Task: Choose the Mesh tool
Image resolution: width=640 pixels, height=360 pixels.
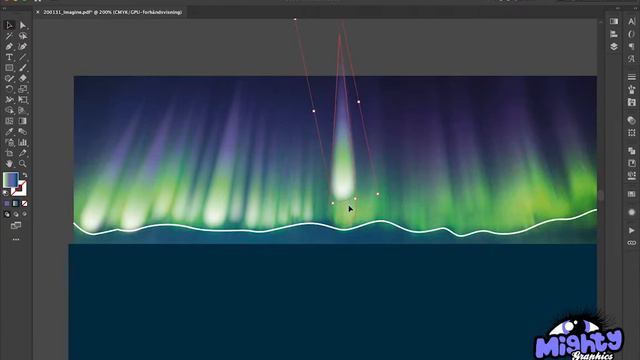Action: (x=9, y=121)
